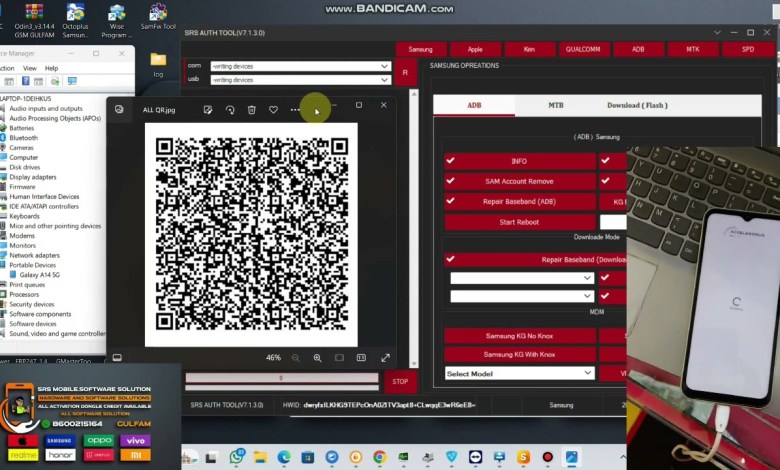Toggle checkbox beside first Download Mode dropdown
Screen dimensions: 780x470
click(x=605, y=278)
